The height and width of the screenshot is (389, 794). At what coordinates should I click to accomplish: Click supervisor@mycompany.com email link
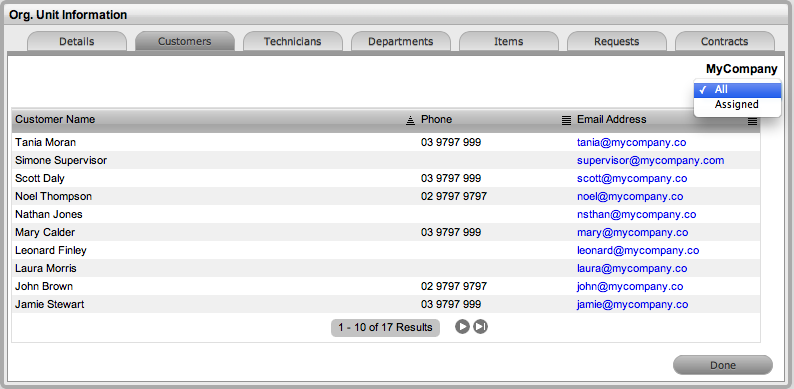(x=650, y=161)
